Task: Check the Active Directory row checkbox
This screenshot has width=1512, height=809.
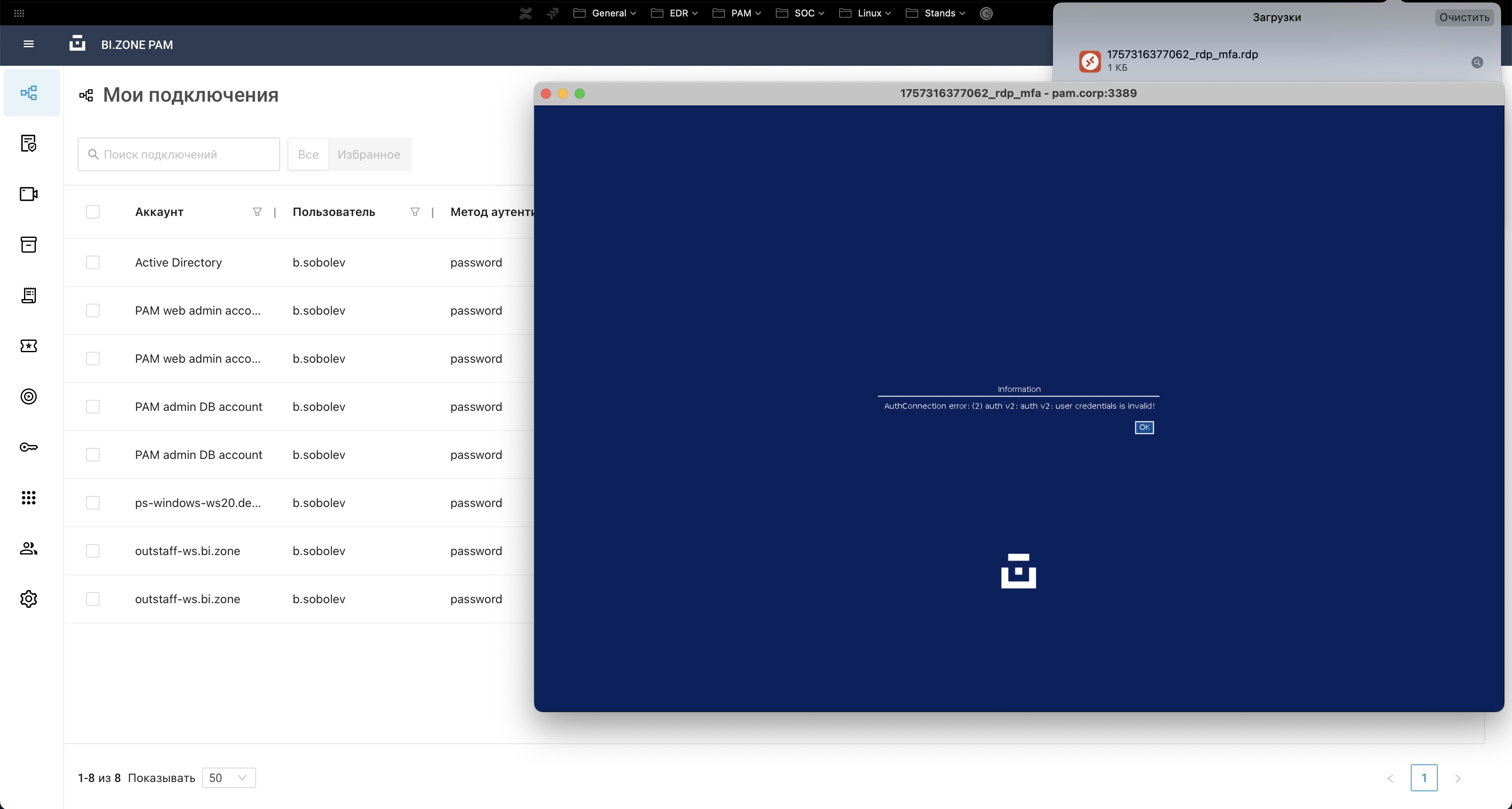Action: (x=93, y=262)
